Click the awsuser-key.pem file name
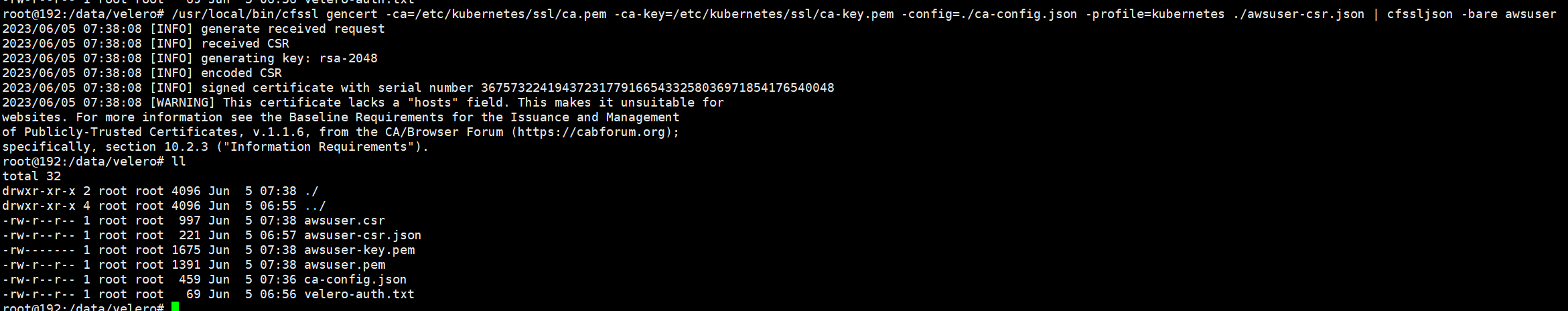This screenshot has height=311, width=1568. point(359,250)
